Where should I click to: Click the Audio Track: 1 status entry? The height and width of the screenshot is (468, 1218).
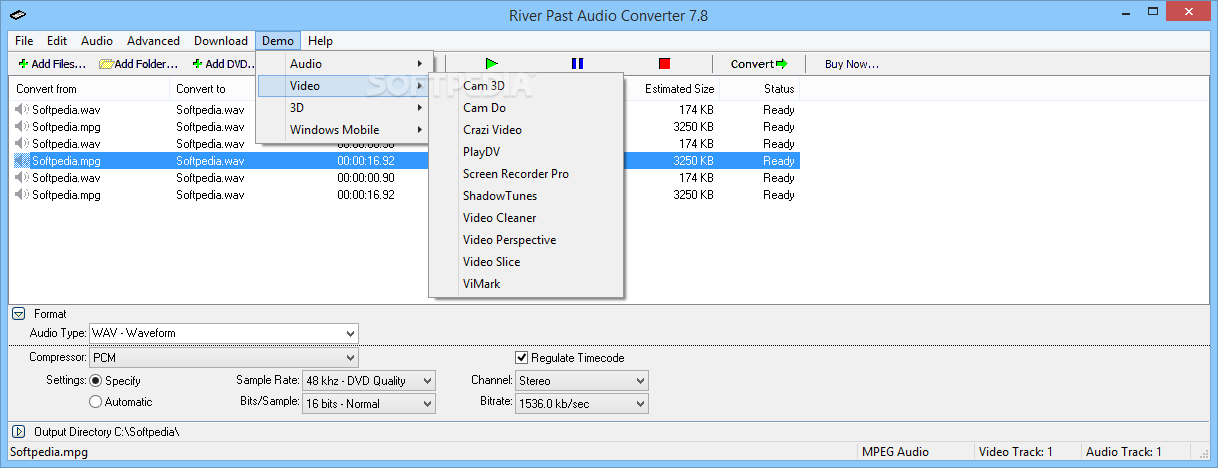(x=1124, y=452)
